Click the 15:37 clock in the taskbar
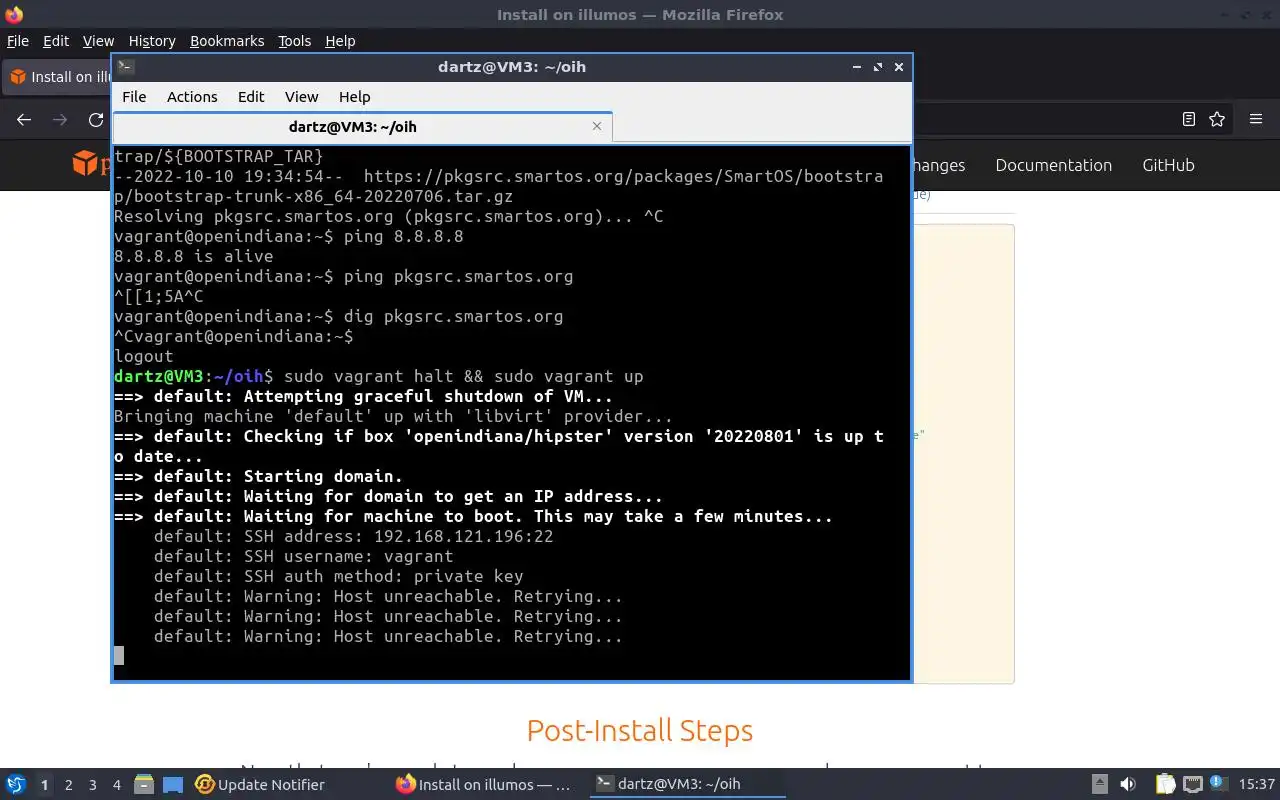 click(1257, 785)
